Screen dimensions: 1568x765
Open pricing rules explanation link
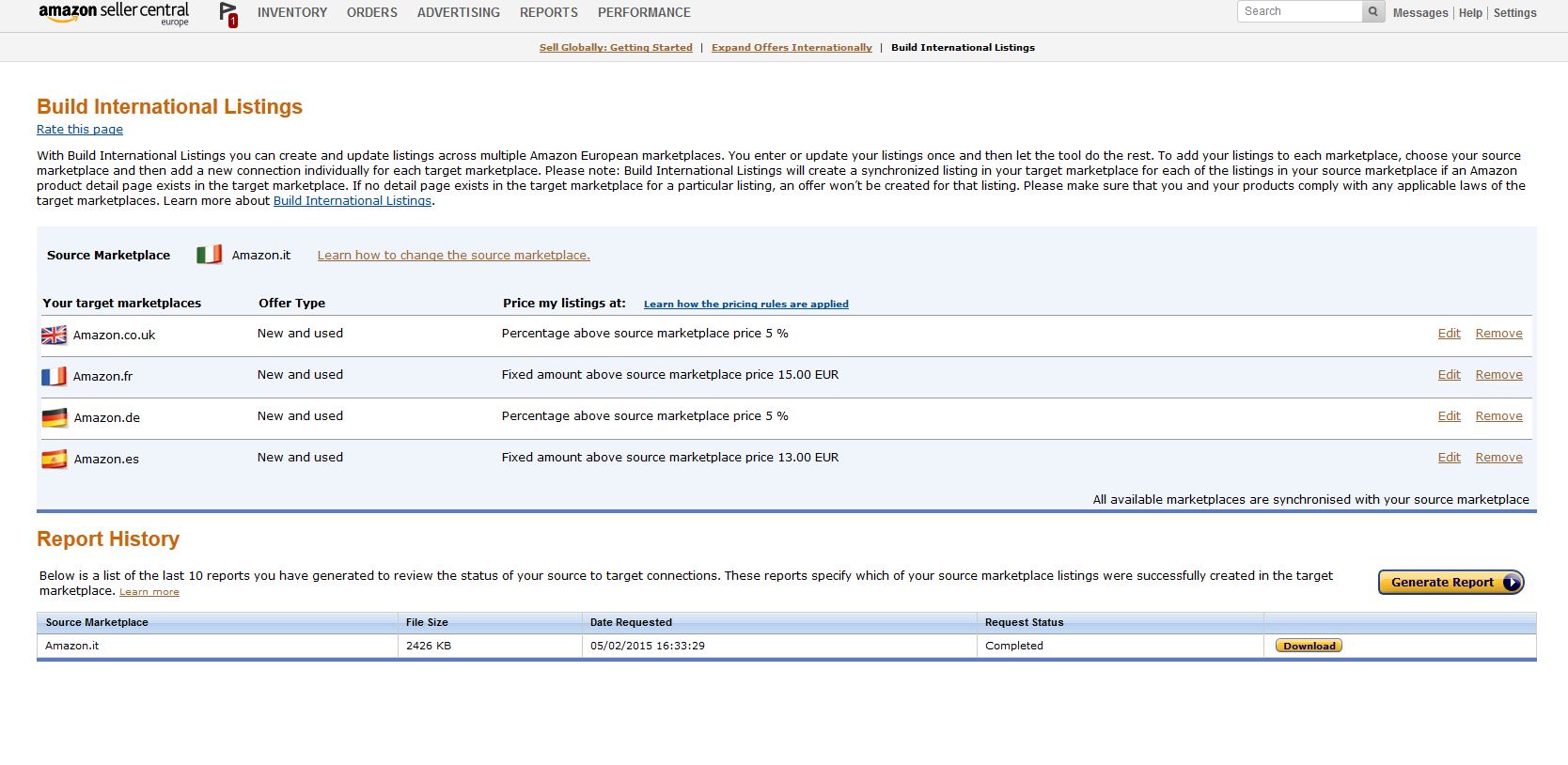coord(746,304)
